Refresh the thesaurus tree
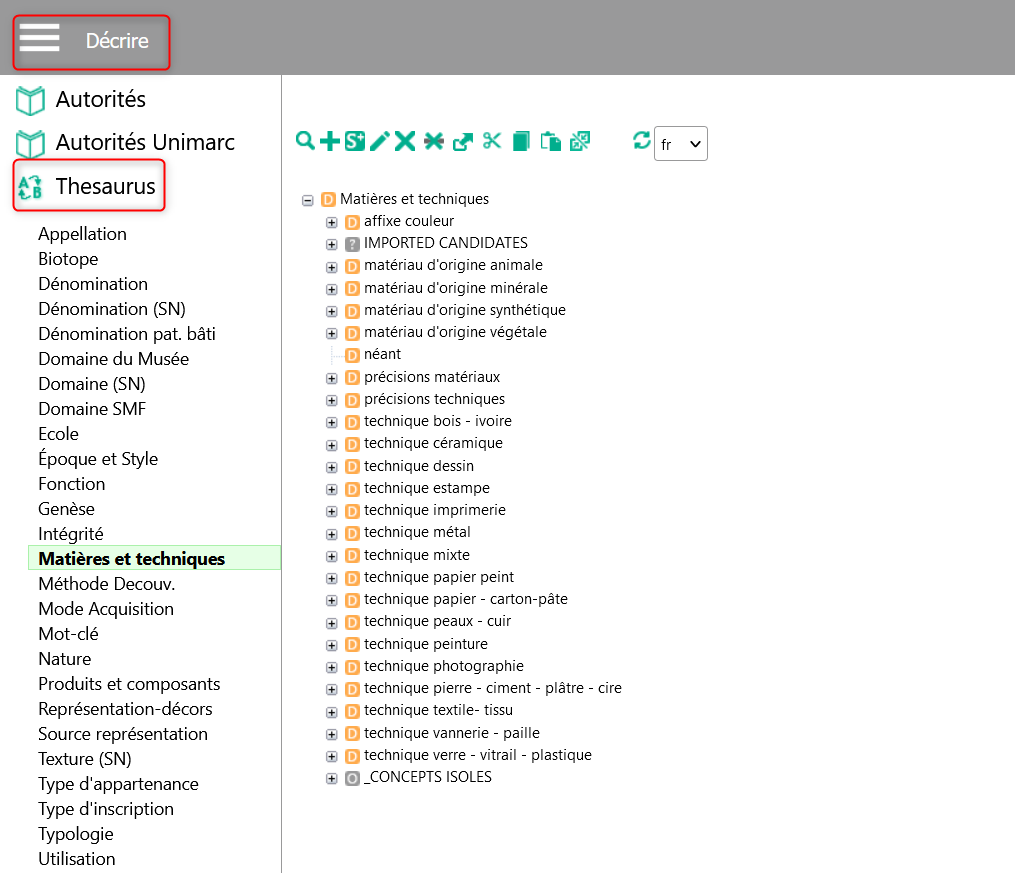Image resolution: width=1015 pixels, height=873 pixels. pyautogui.click(x=641, y=140)
